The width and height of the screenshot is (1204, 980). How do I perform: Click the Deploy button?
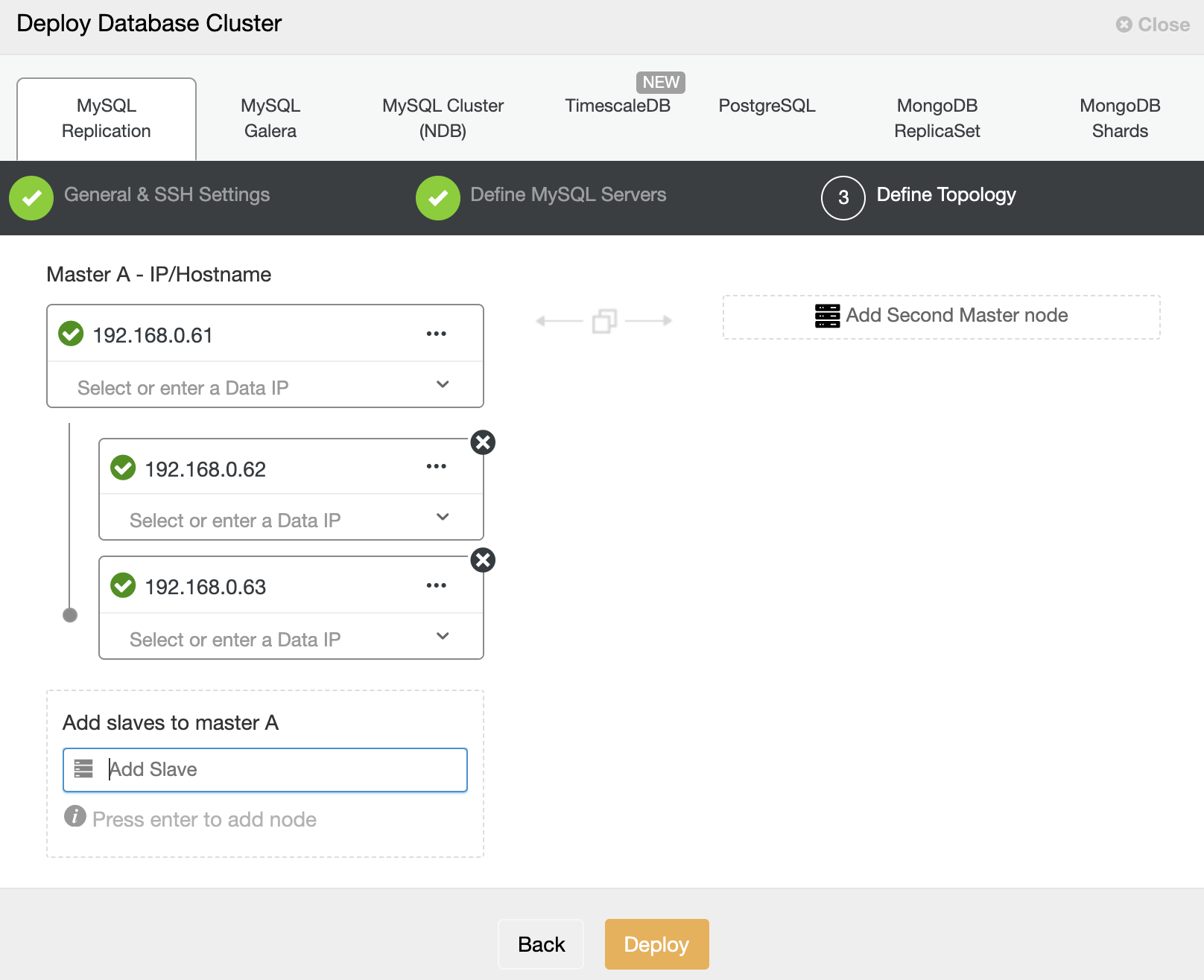[x=656, y=944]
